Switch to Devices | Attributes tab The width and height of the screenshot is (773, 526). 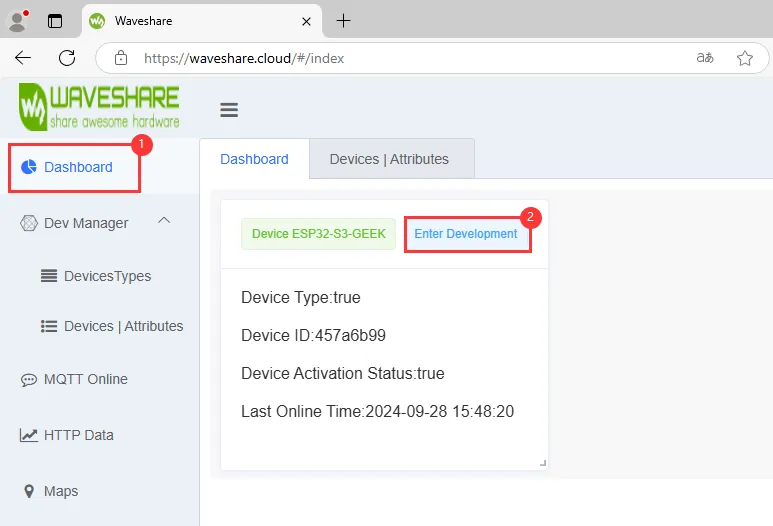pos(389,159)
